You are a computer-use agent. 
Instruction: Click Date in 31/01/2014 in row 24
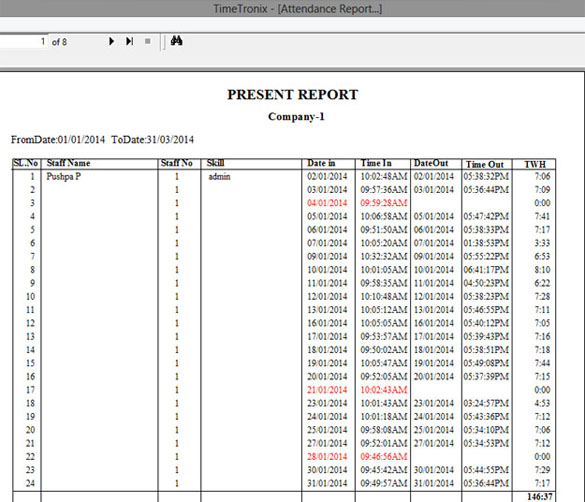(327, 483)
